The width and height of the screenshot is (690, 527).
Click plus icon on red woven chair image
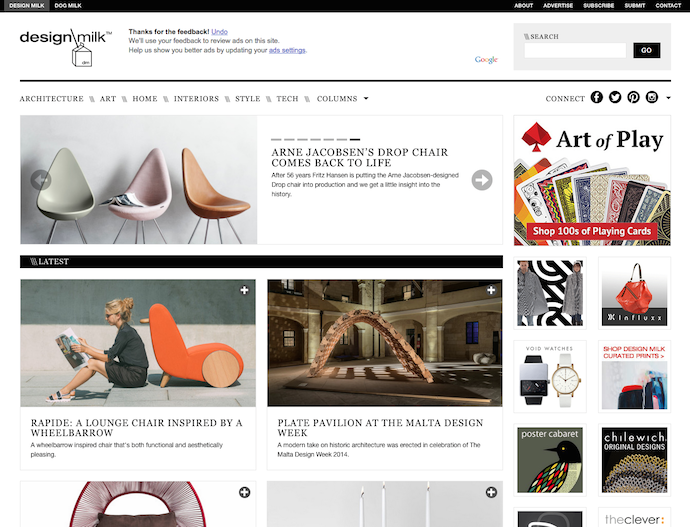(244, 492)
